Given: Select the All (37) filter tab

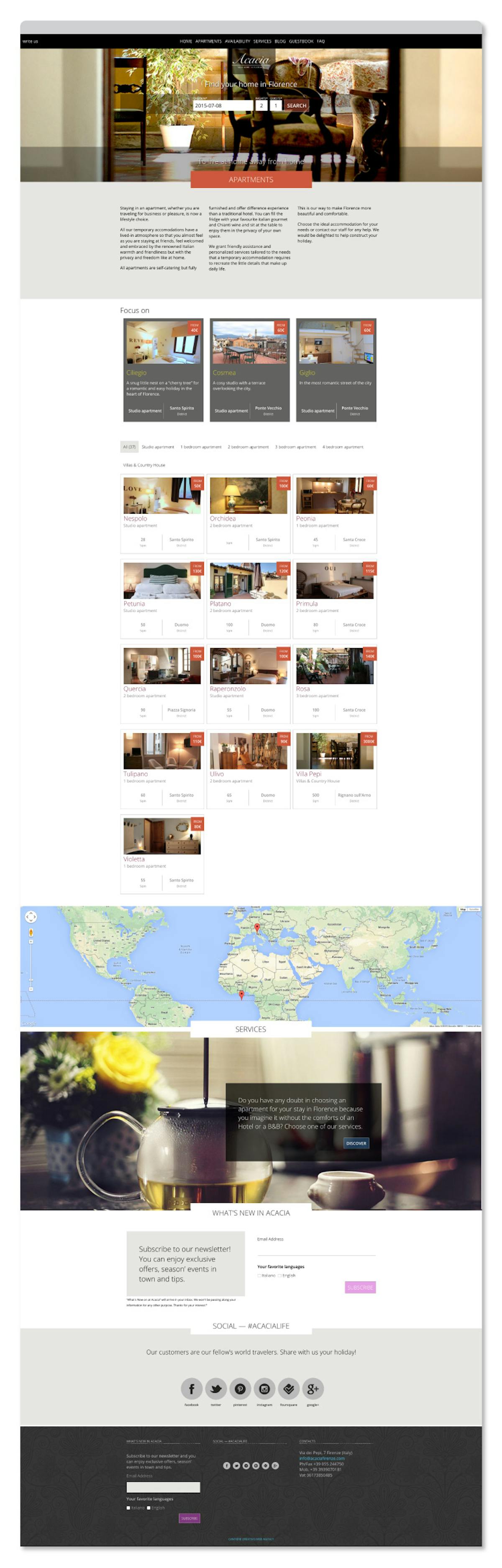Looking at the screenshot, I should coord(129,447).
